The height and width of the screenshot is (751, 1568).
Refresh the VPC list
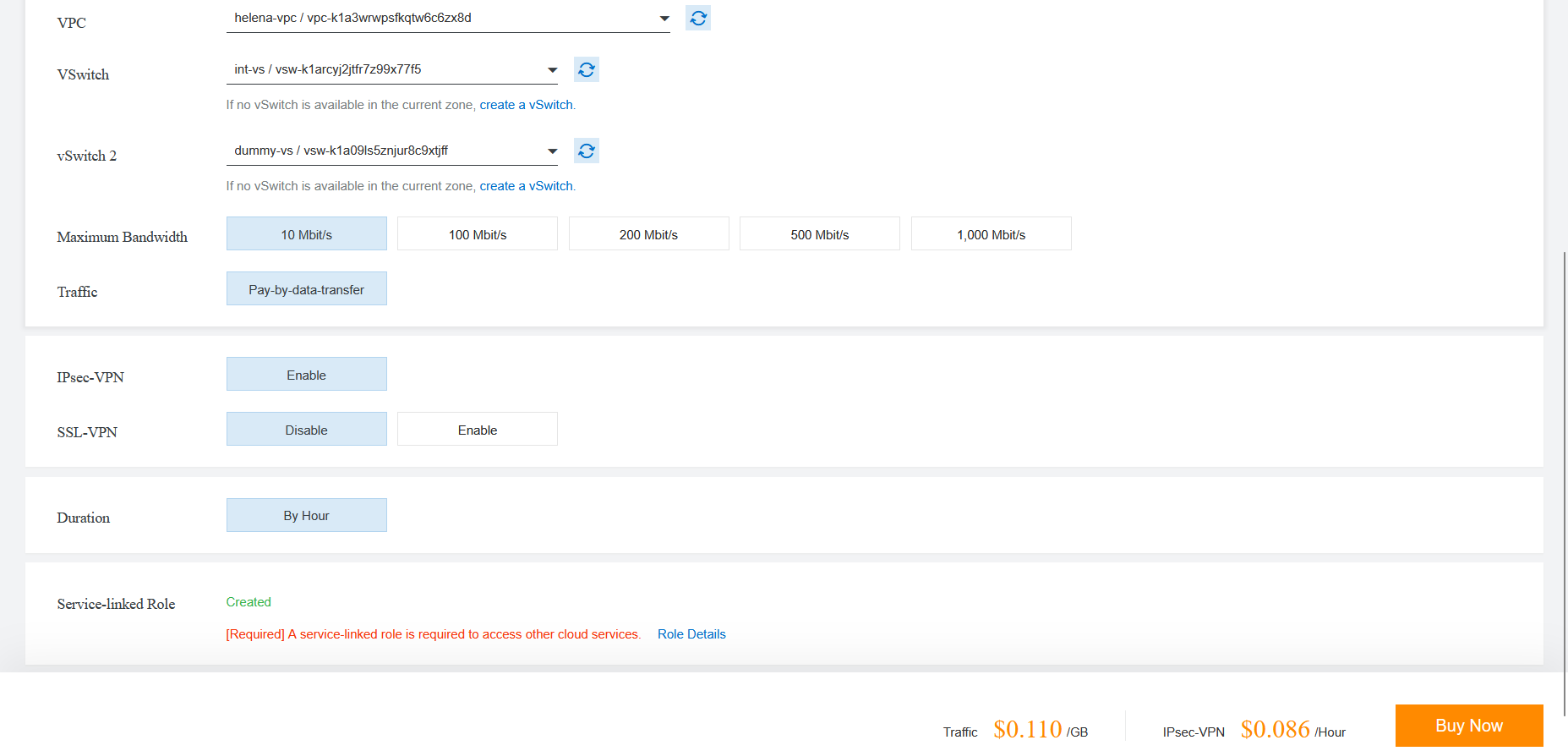click(x=697, y=18)
